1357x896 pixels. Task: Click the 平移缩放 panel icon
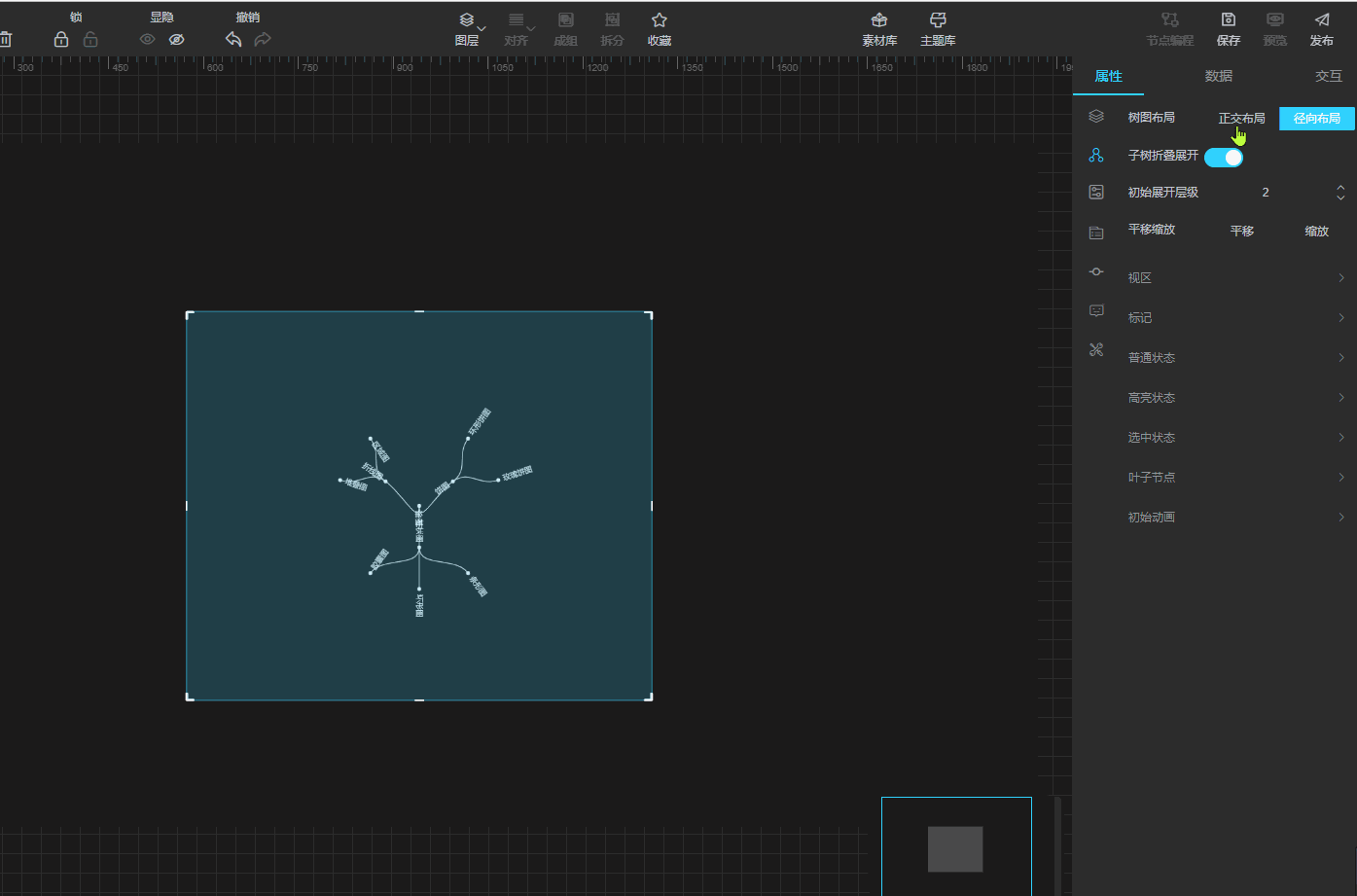pos(1096,233)
